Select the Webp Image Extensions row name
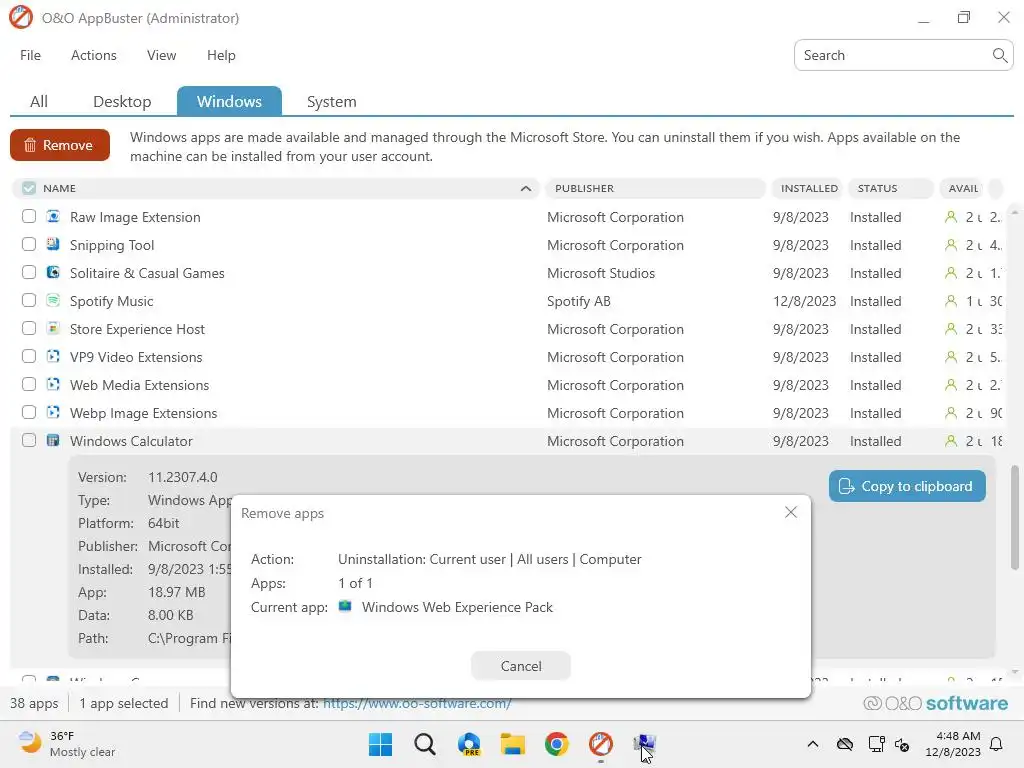 tap(143, 413)
